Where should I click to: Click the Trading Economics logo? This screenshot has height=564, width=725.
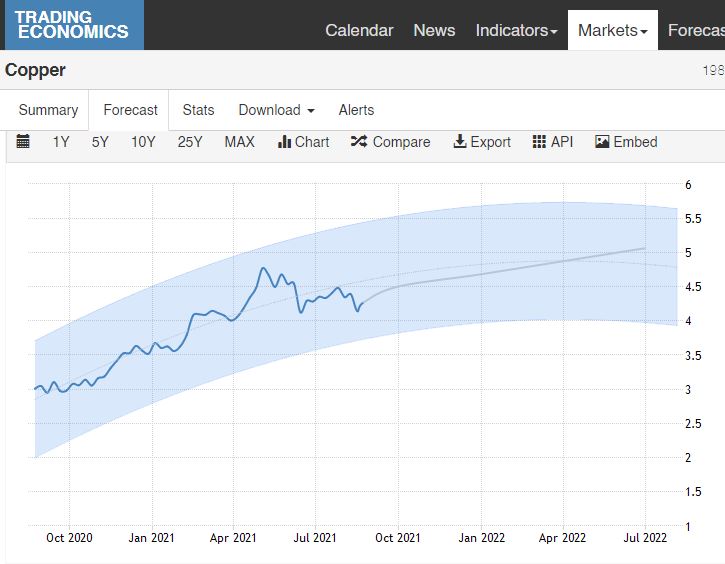coord(72,25)
